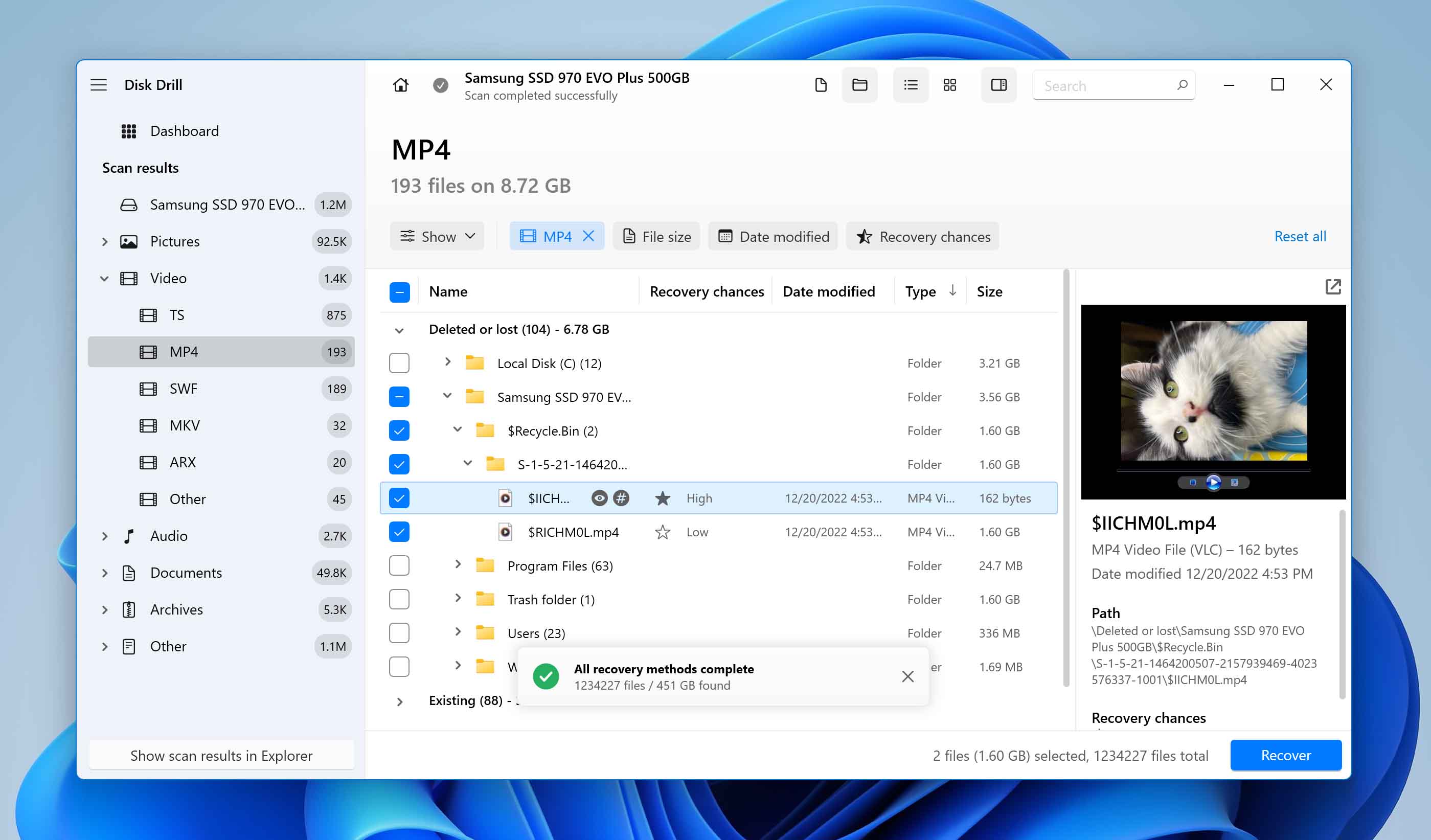1431x840 pixels.
Task: Click the scan verified checkmark icon
Action: click(x=440, y=84)
